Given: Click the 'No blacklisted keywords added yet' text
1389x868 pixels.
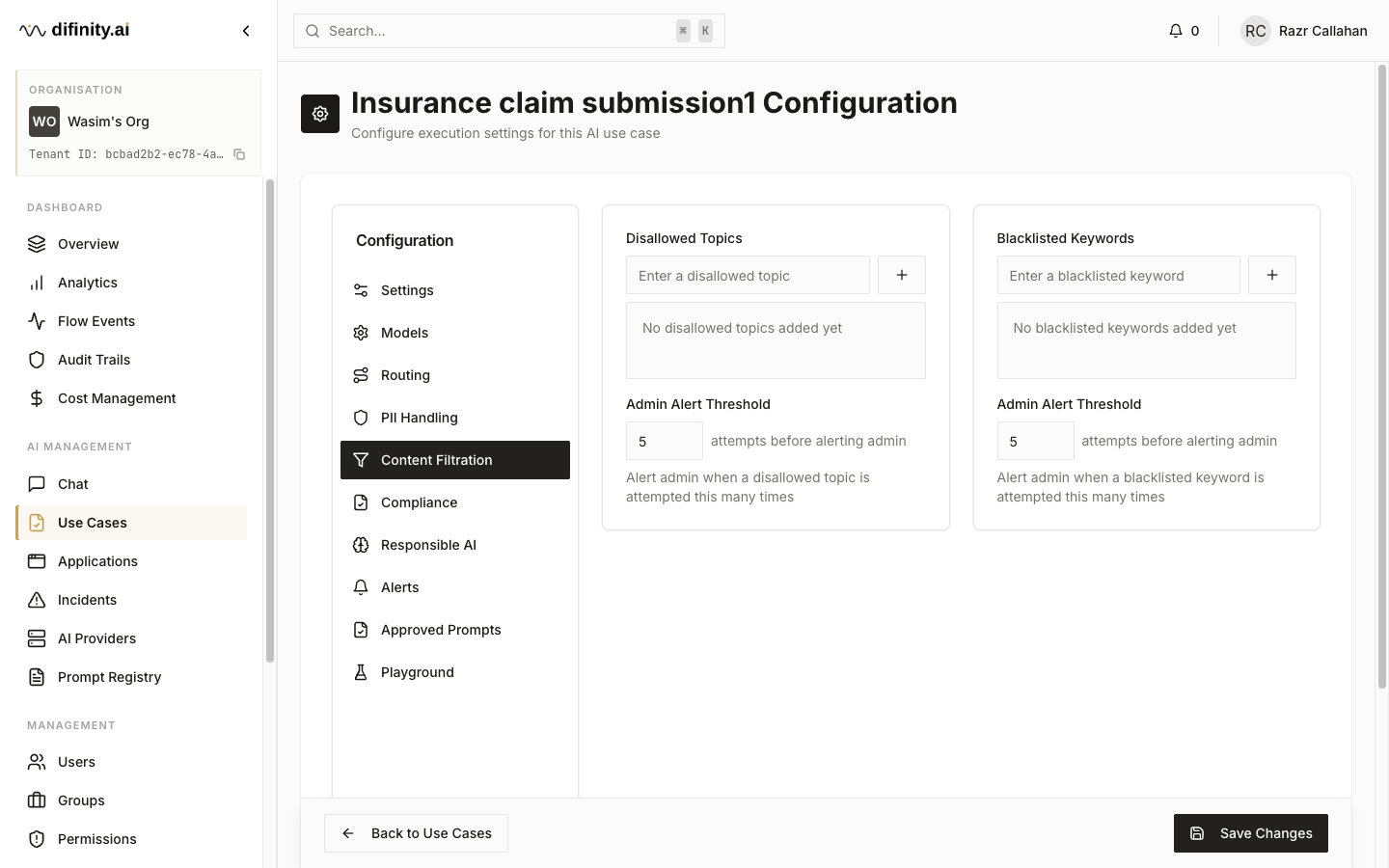Looking at the screenshot, I should click(x=1125, y=328).
